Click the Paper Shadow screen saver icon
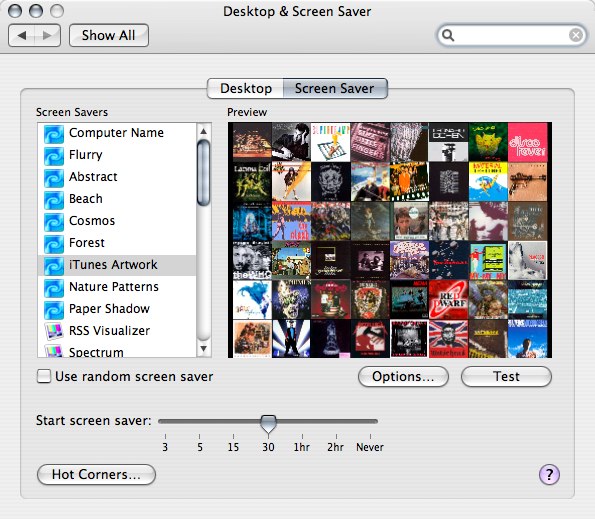The width and height of the screenshot is (595, 519). [54, 309]
